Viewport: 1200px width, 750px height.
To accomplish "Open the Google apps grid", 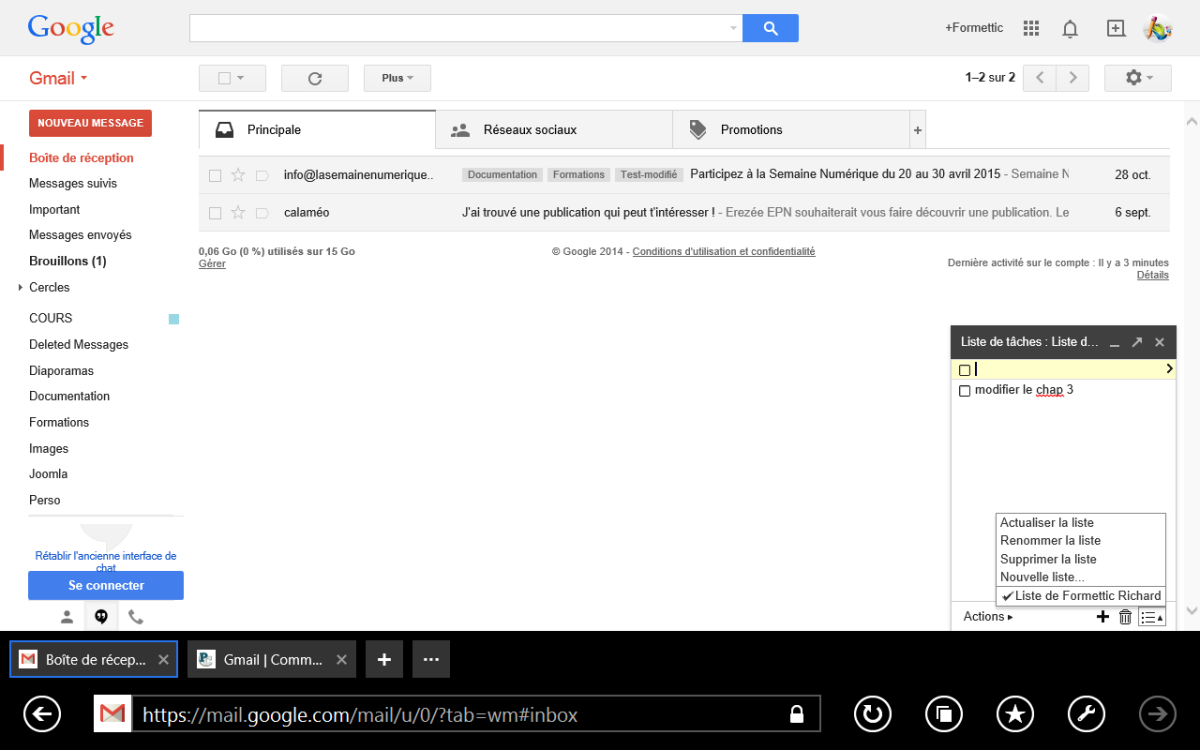I will (1032, 28).
